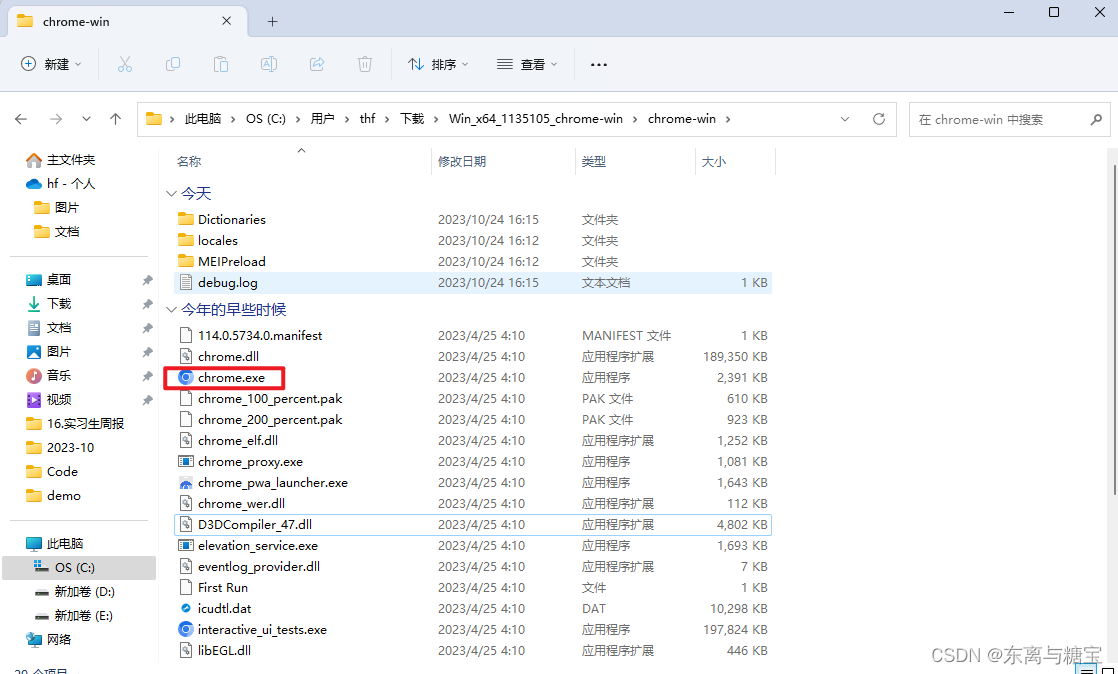This screenshot has width=1118, height=674.
Task: Go forward with the right arrow
Action: 56,119
